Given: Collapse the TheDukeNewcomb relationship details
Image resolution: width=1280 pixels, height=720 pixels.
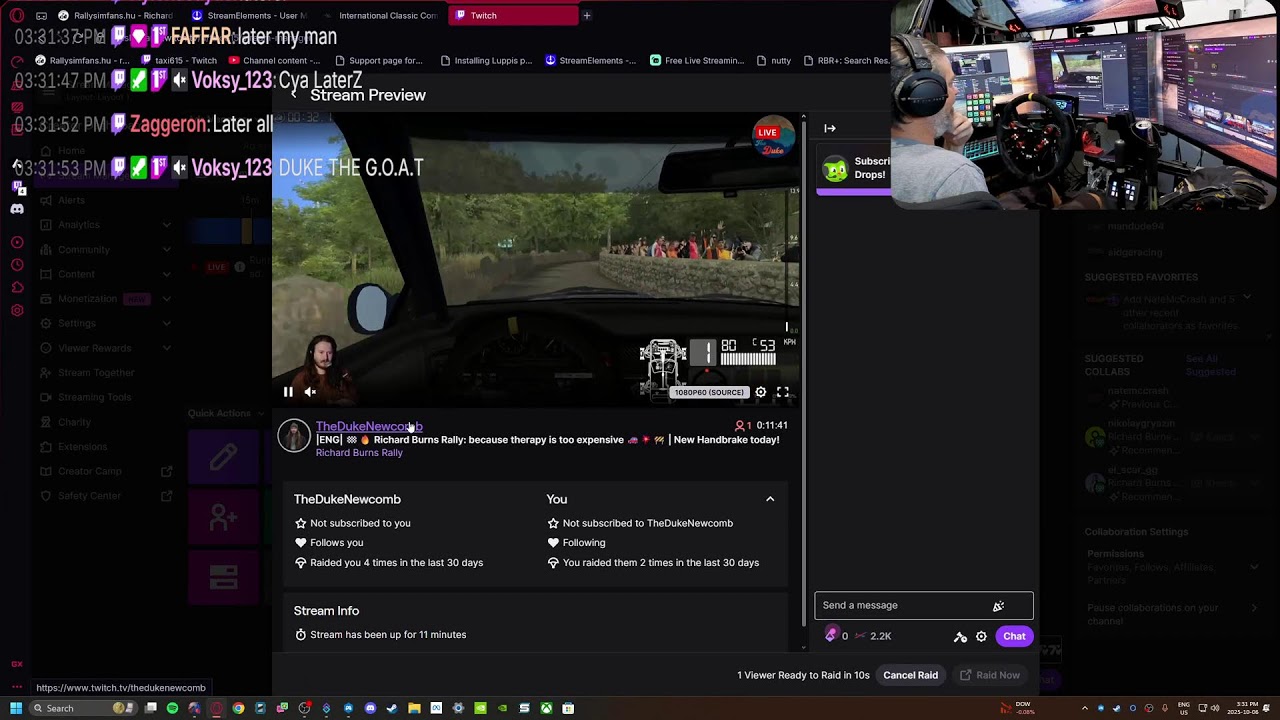Looking at the screenshot, I should pyautogui.click(x=770, y=499).
